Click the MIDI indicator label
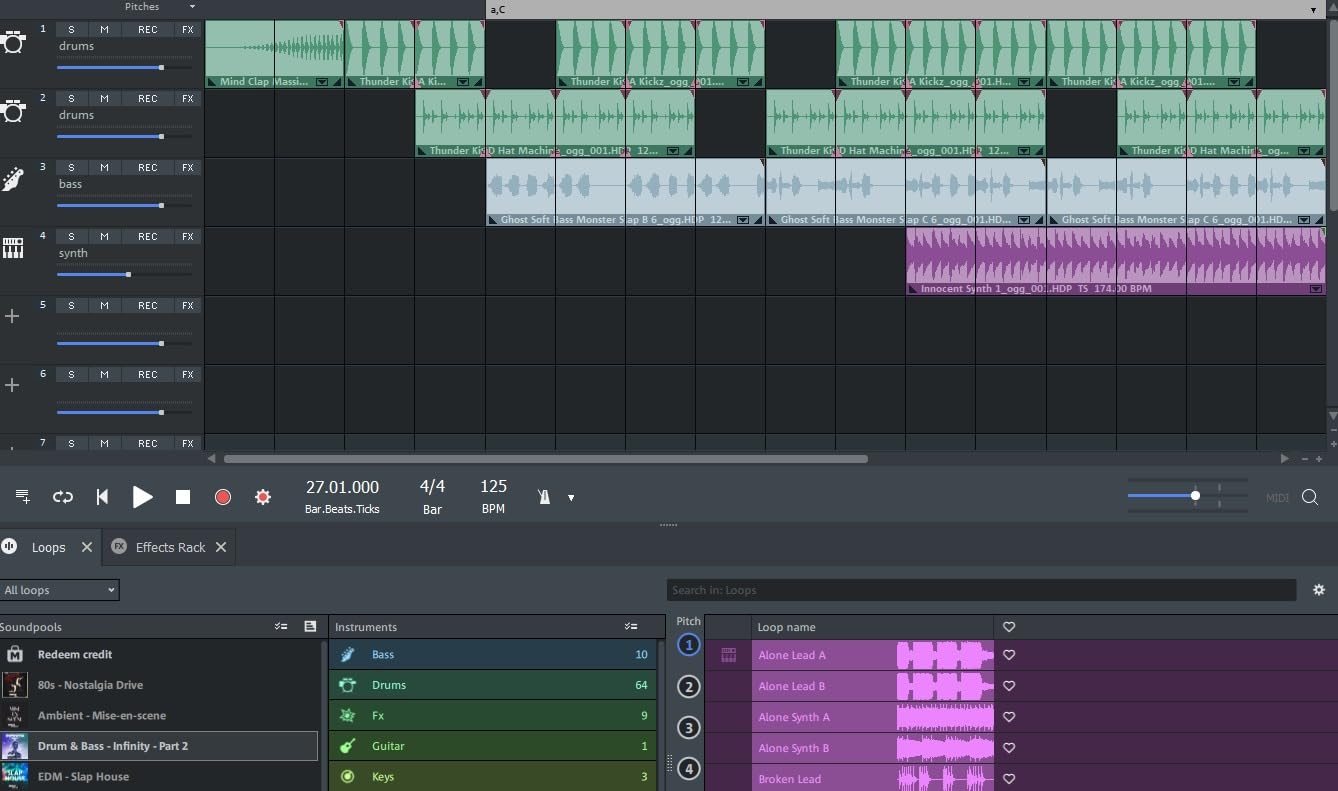The width and height of the screenshot is (1338, 791). (x=1277, y=498)
